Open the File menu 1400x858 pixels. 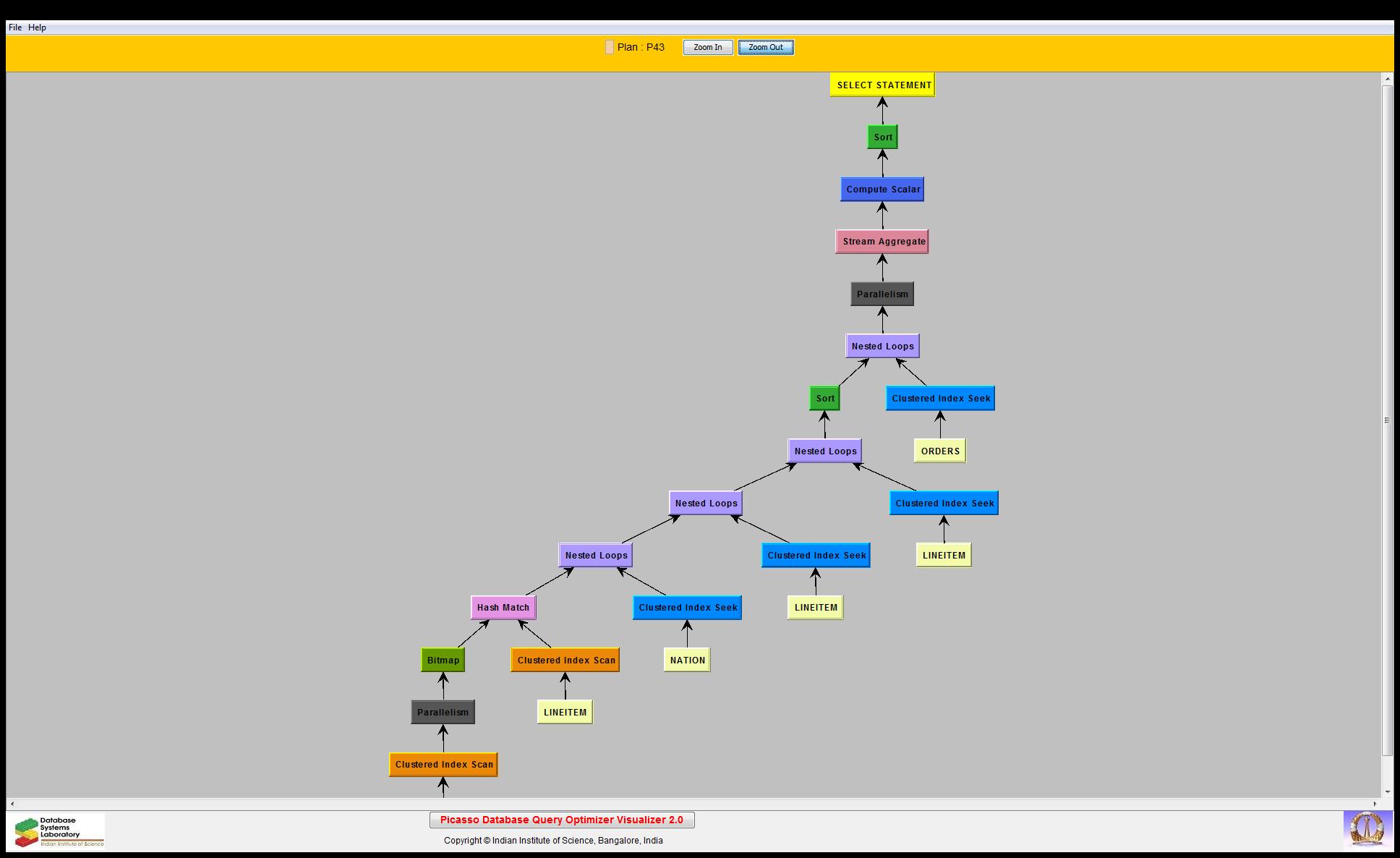pos(15,27)
